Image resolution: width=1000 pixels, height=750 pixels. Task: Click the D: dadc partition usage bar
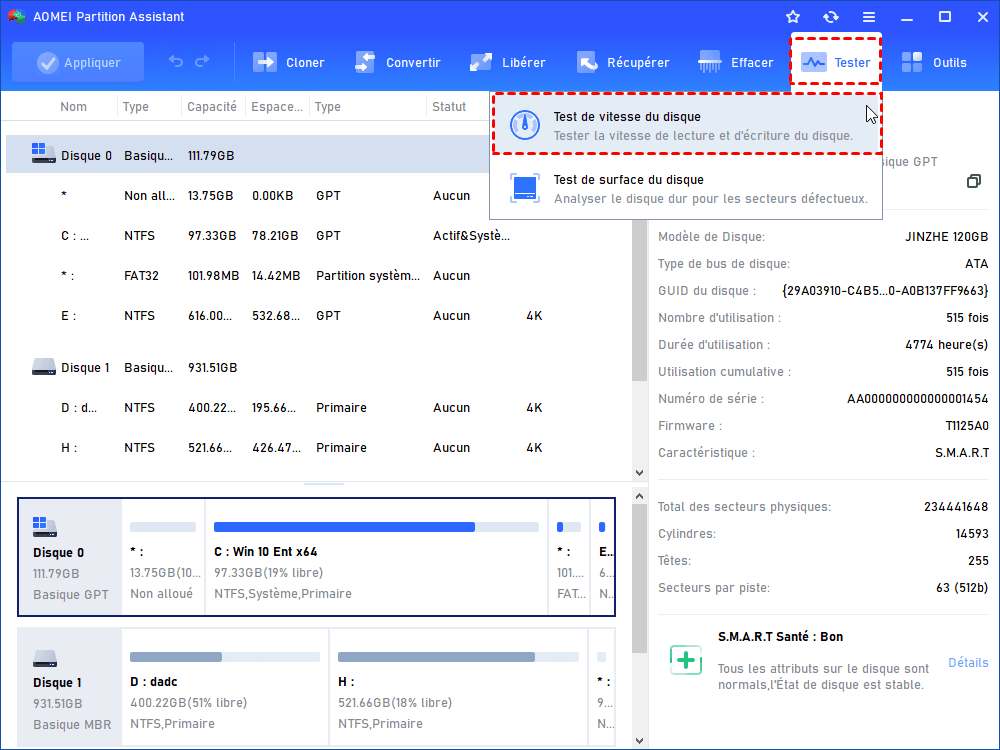click(x=225, y=657)
